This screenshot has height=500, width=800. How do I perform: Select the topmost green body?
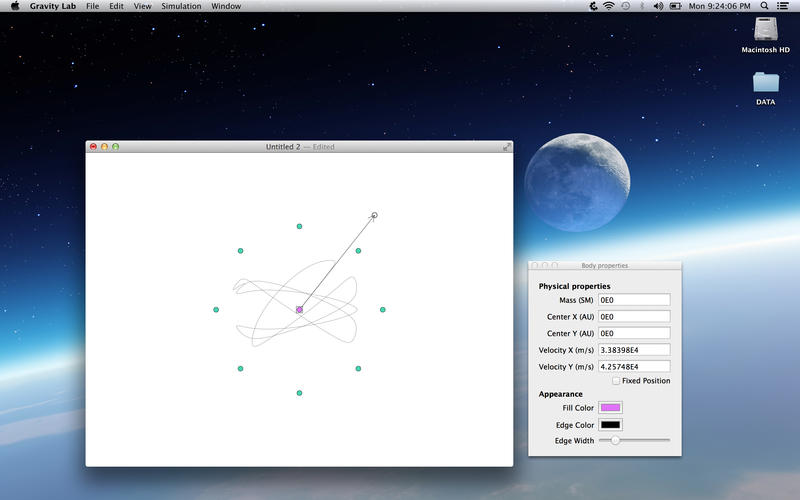tap(299, 226)
